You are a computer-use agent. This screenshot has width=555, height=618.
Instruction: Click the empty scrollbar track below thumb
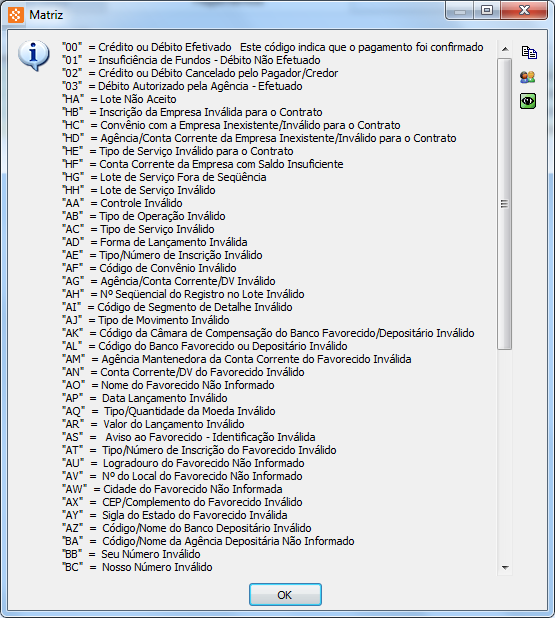tap(505, 454)
